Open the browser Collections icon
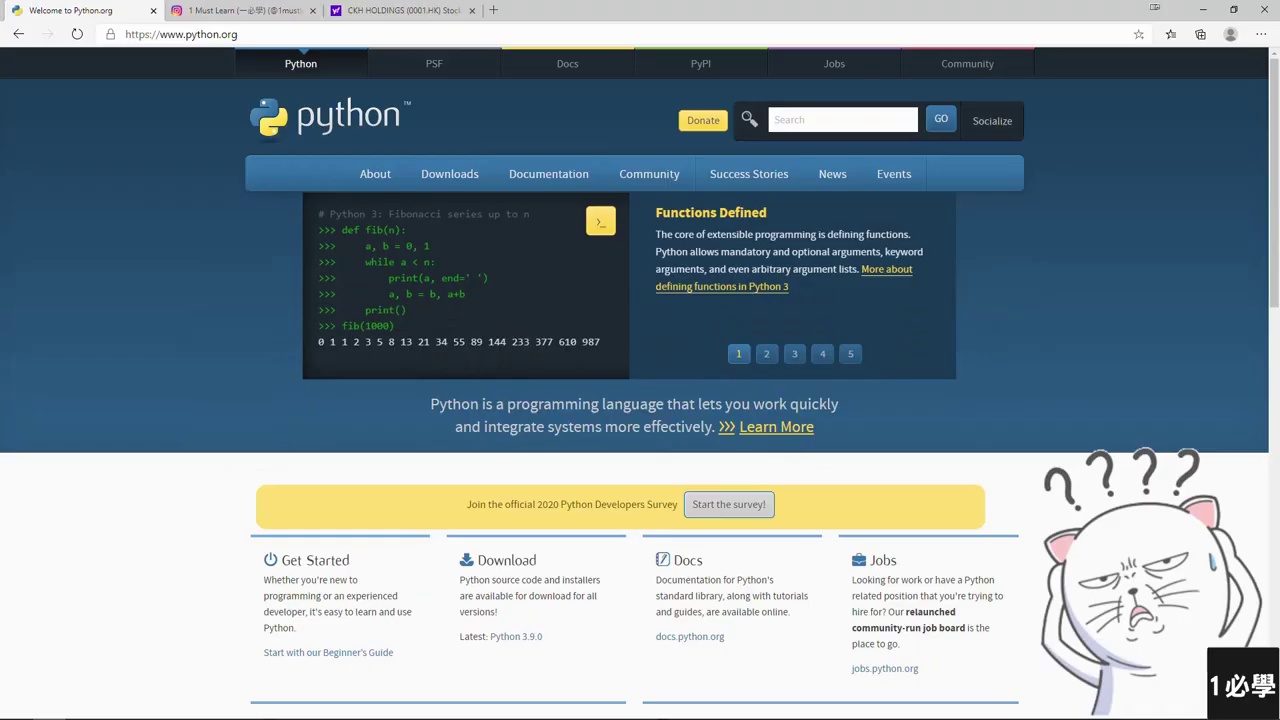Viewport: 1280px width, 720px height. pyautogui.click(x=1200, y=34)
